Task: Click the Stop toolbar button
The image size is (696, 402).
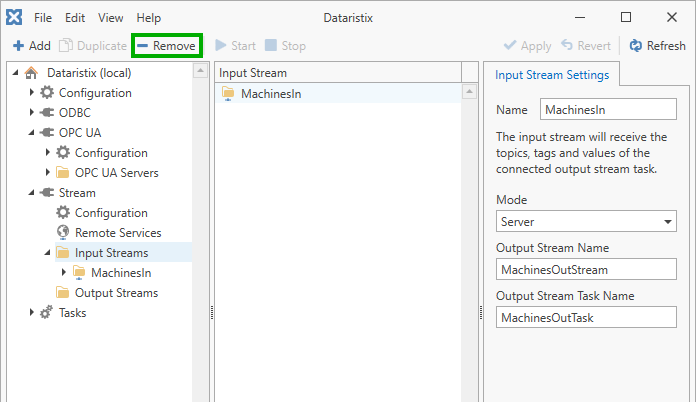Action: click(x=285, y=46)
